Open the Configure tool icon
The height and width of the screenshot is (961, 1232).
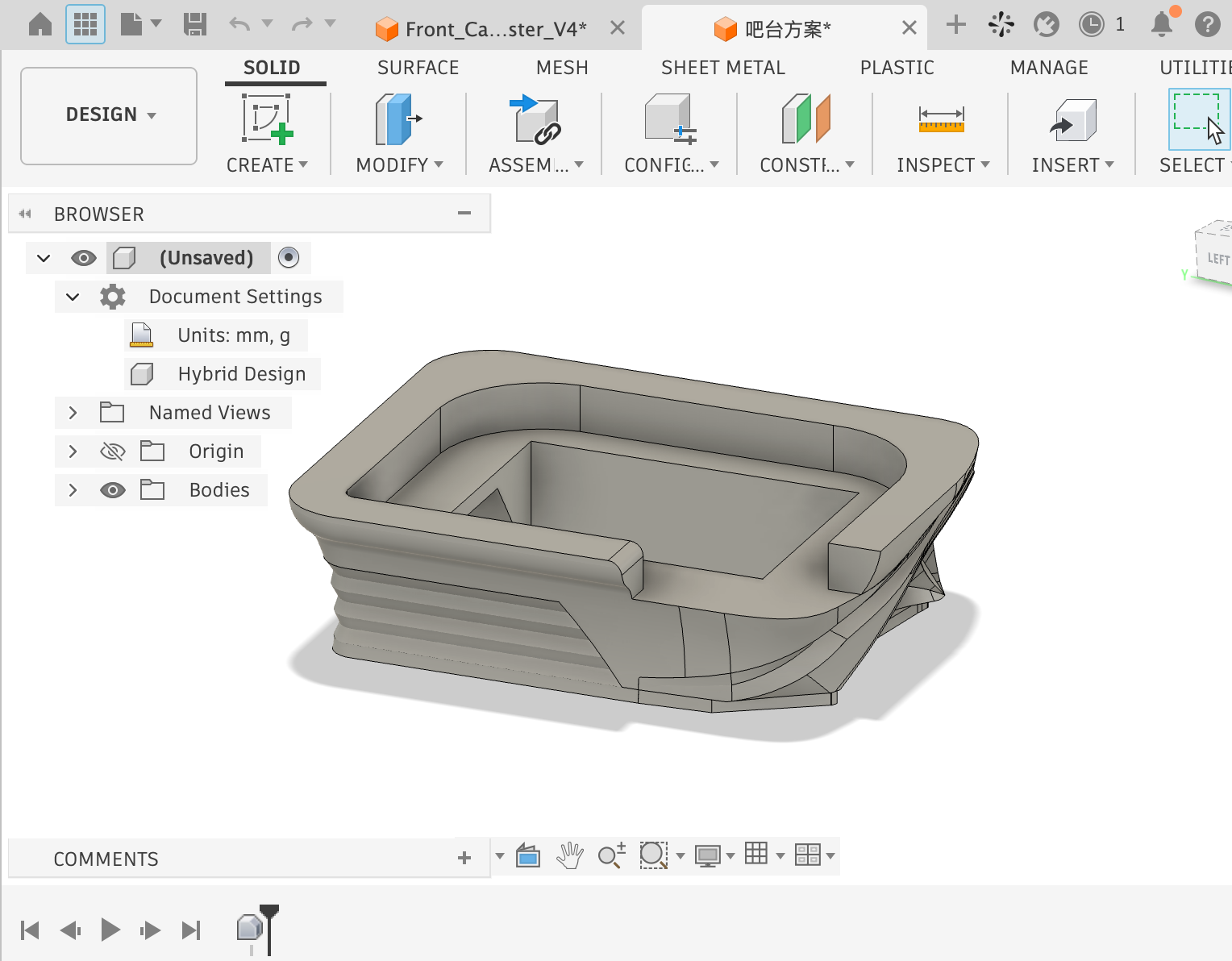pos(670,119)
